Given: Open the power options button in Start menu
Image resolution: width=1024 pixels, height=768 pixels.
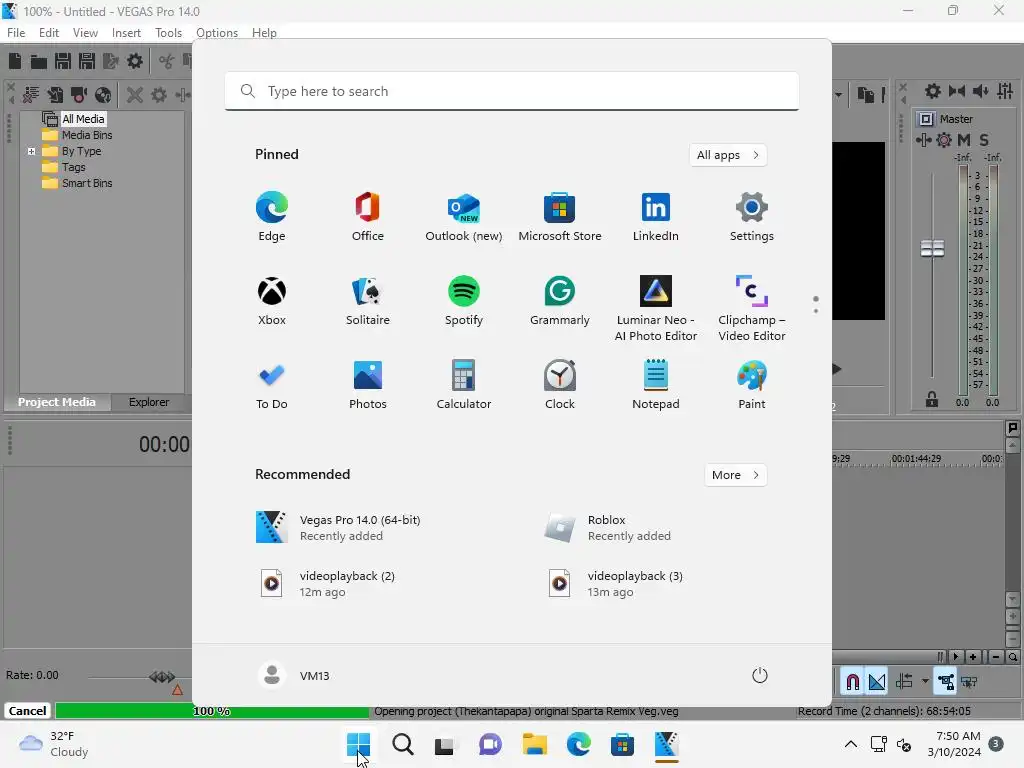Looking at the screenshot, I should tap(760, 675).
